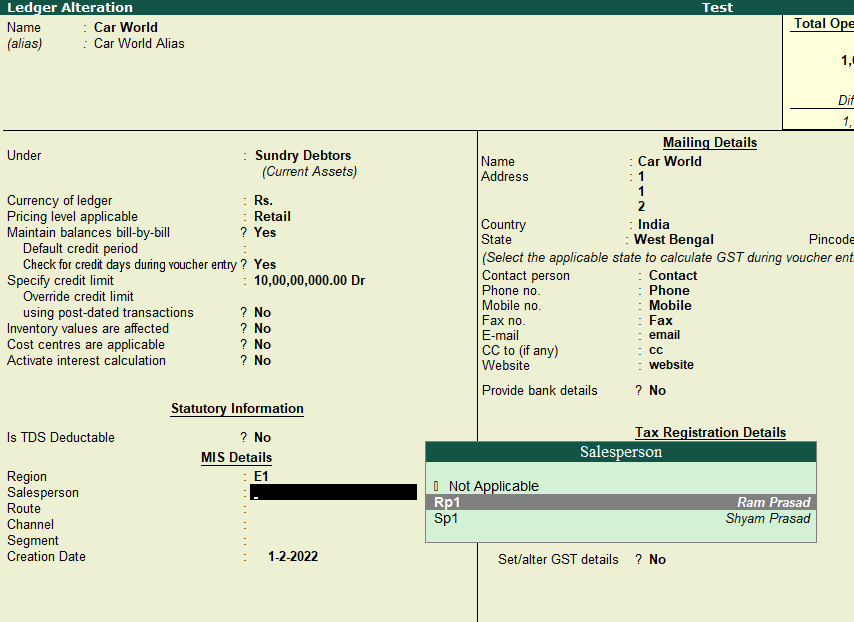Click the Creation Date 1-2-2022 field
Image resolution: width=854 pixels, height=622 pixels.
[293, 556]
